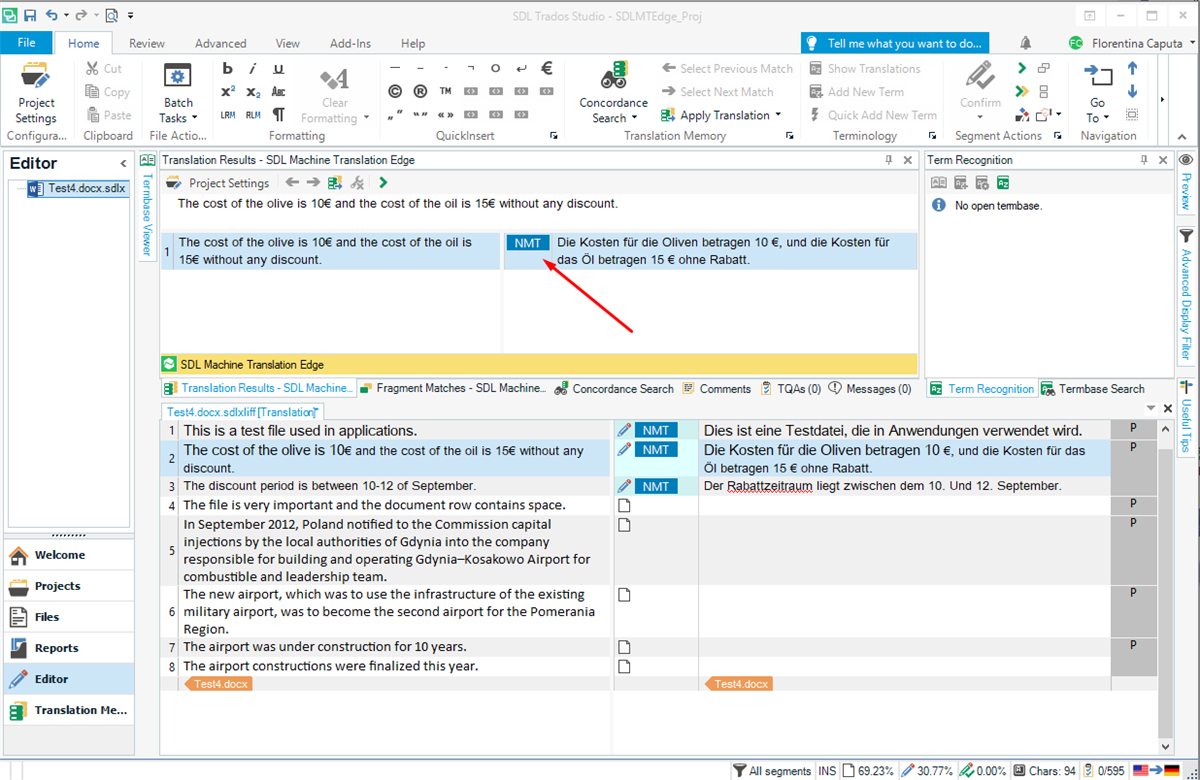Insert RLM right-to-left mark
The image size is (1200, 780).
point(253,115)
